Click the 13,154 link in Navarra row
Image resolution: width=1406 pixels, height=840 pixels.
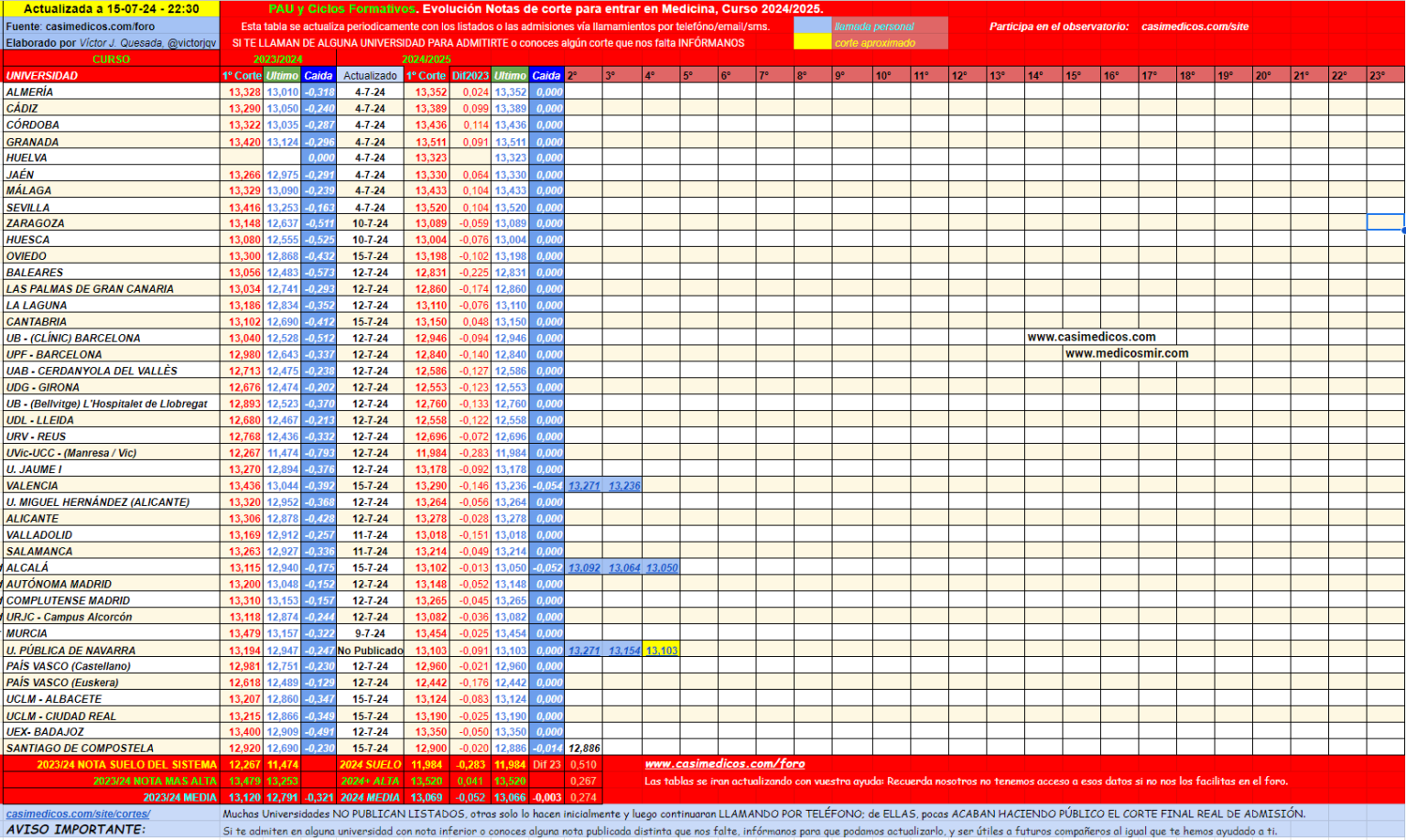pos(624,651)
